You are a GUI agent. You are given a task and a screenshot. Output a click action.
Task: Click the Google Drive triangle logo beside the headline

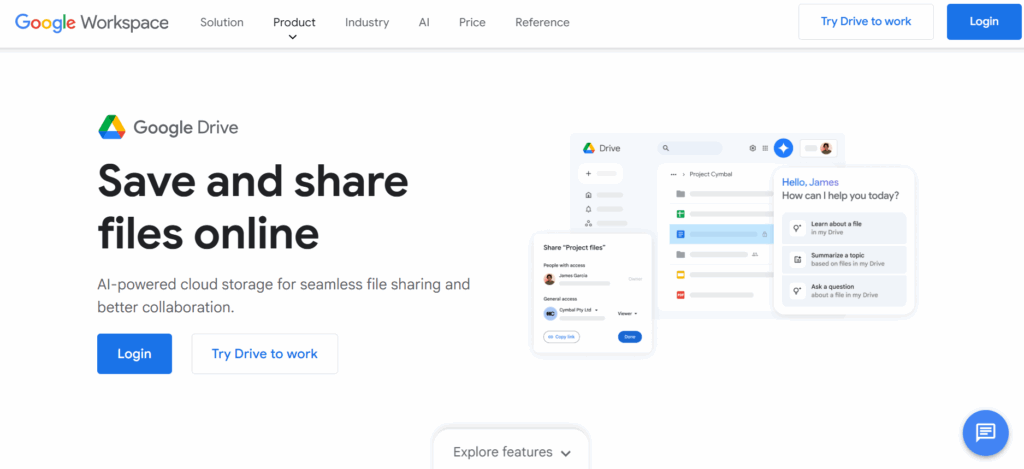(112, 127)
